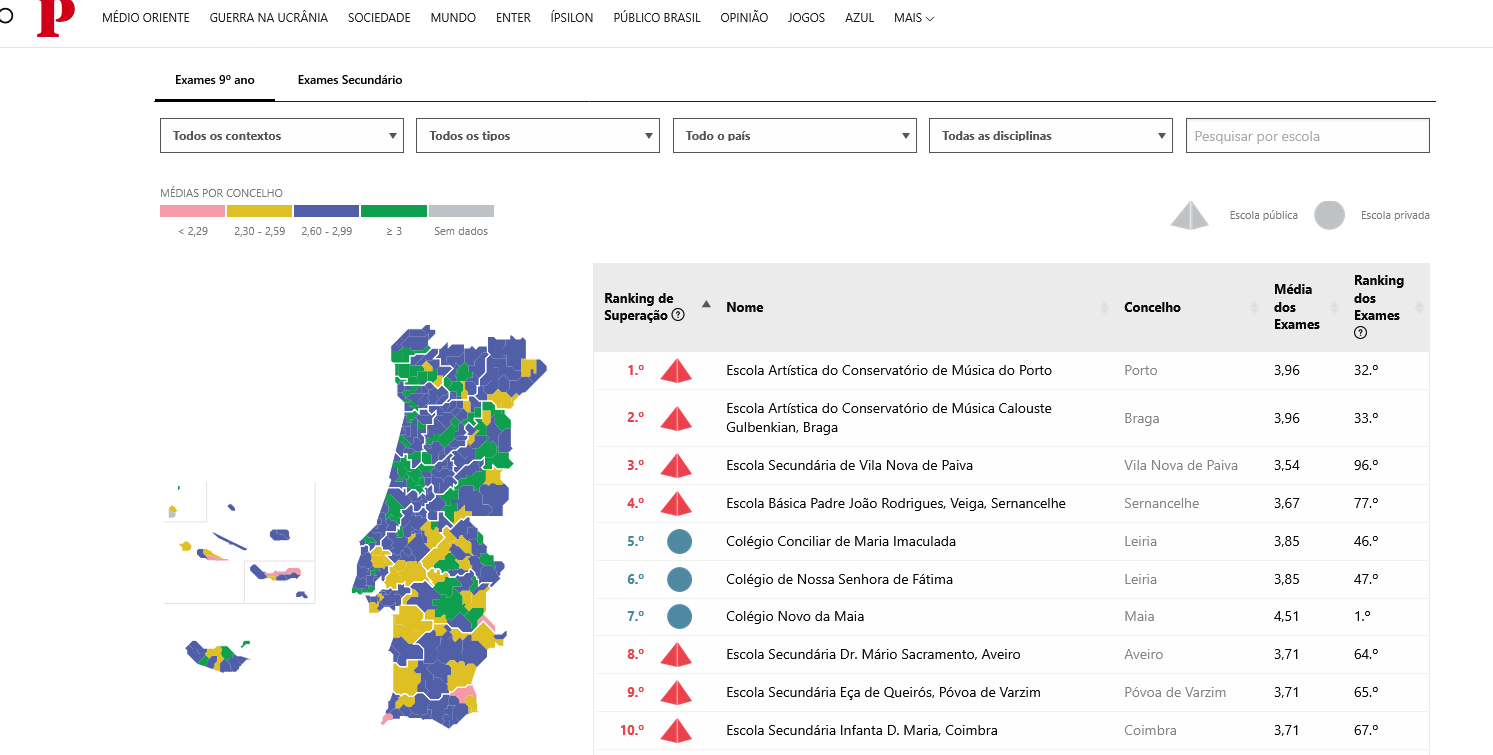This screenshot has width=1493, height=755.
Task: Switch to the Exames Secundário tab
Action: pos(350,80)
